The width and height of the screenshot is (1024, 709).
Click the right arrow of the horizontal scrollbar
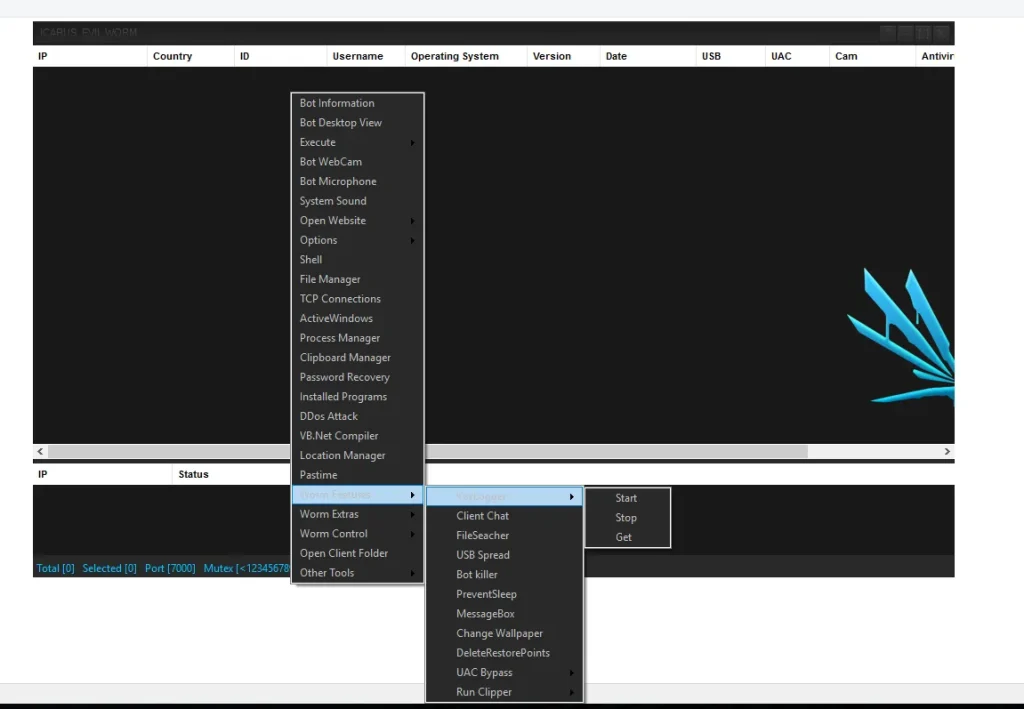coord(946,451)
